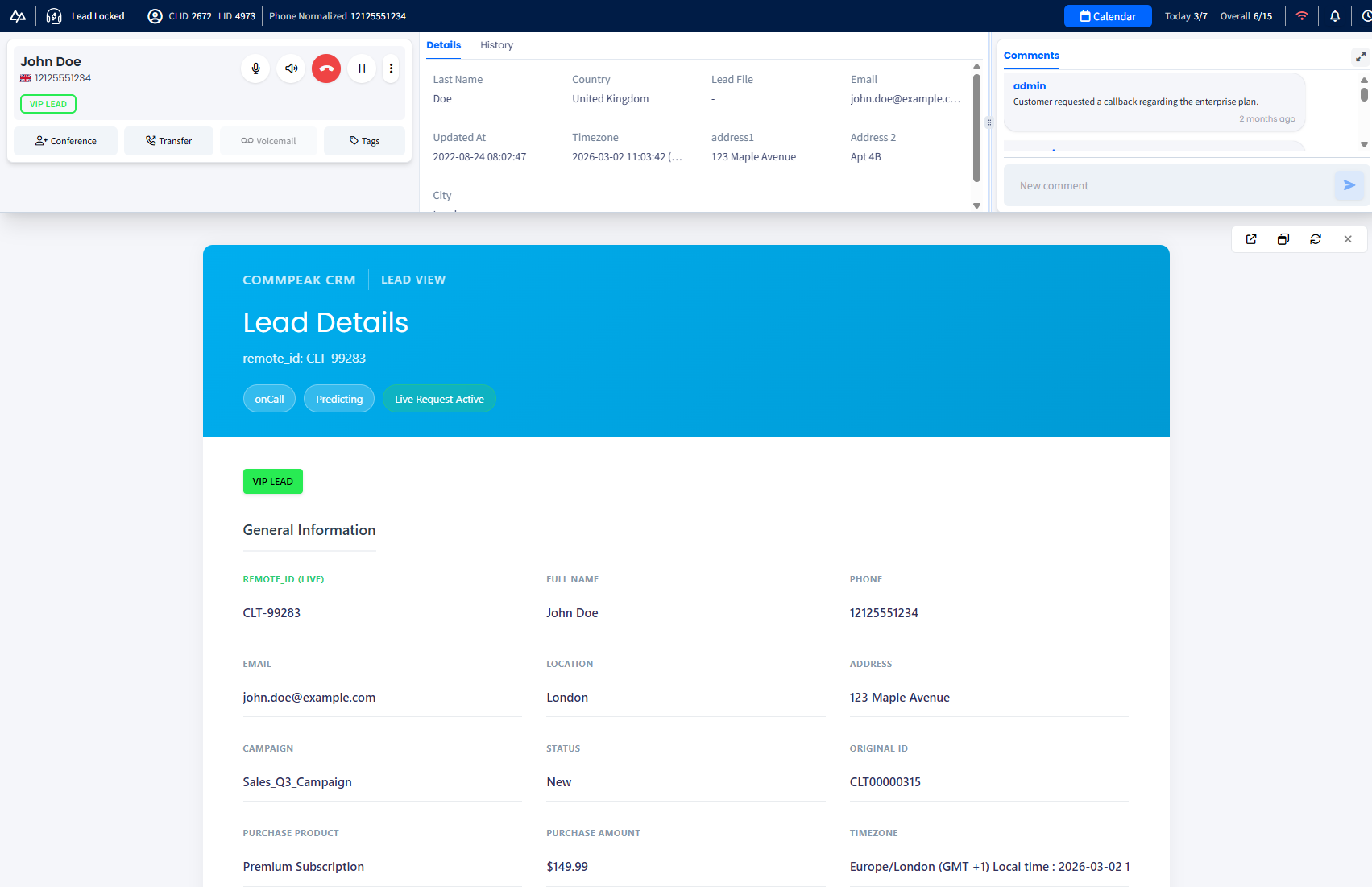Hang up the active call
The image size is (1372, 887).
[x=325, y=68]
